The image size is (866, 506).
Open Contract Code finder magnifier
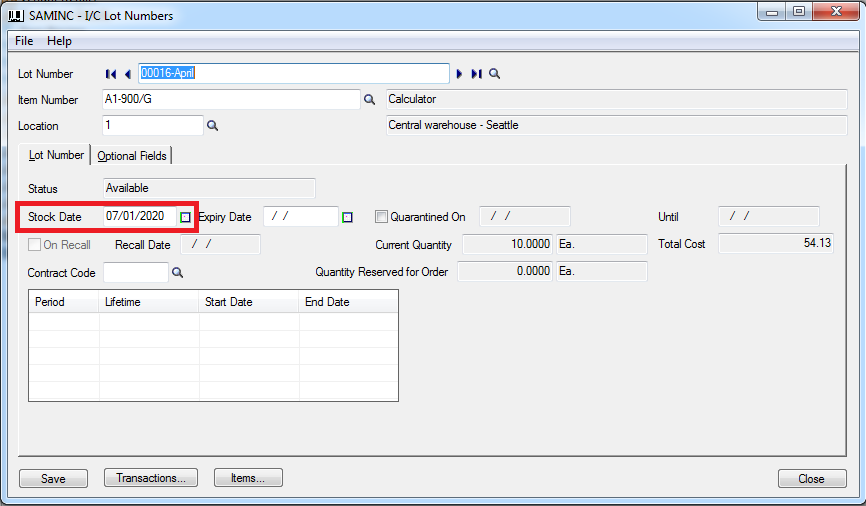pyautogui.click(x=177, y=272)
